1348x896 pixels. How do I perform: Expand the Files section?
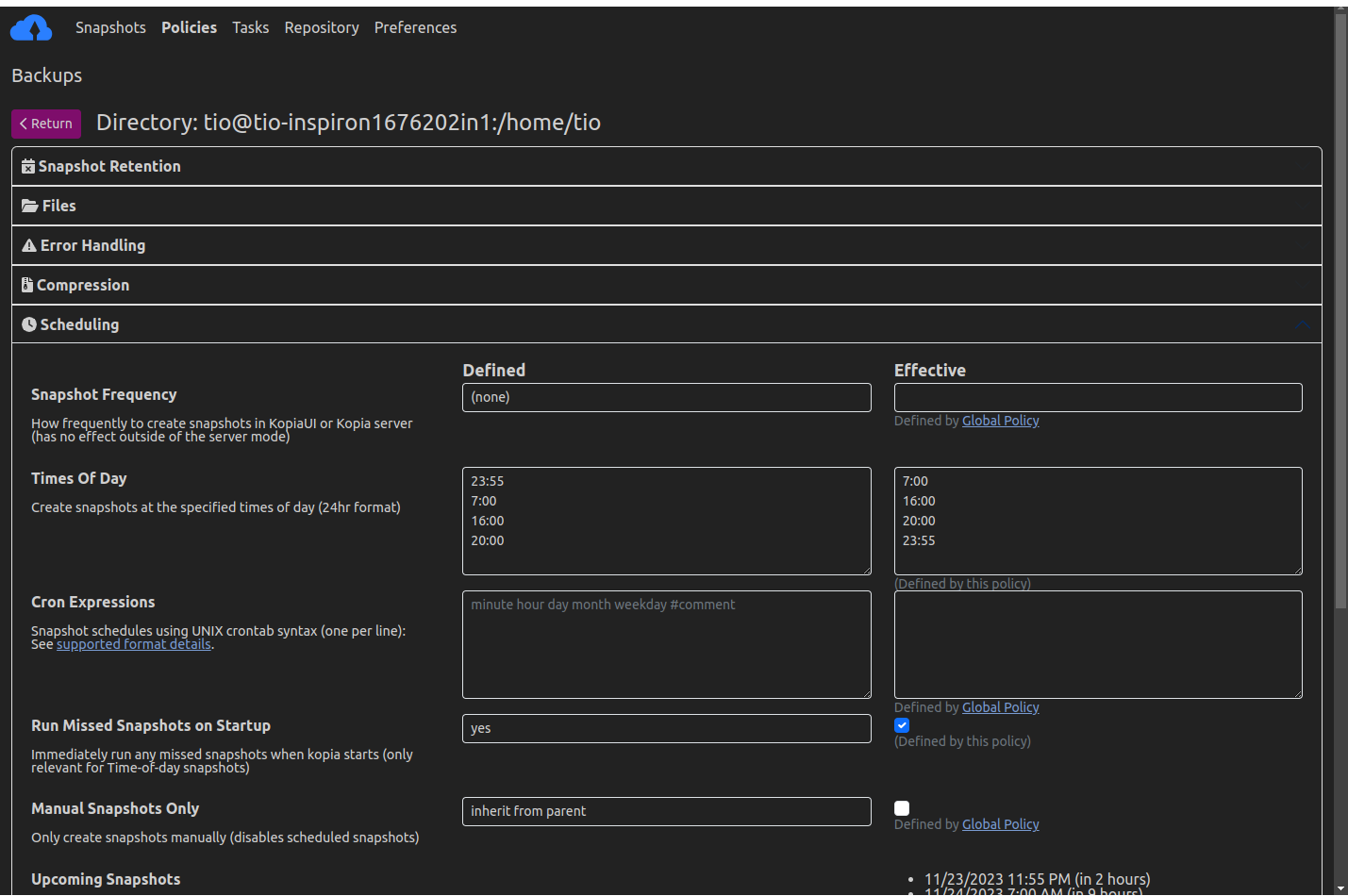tap(667, 206)
